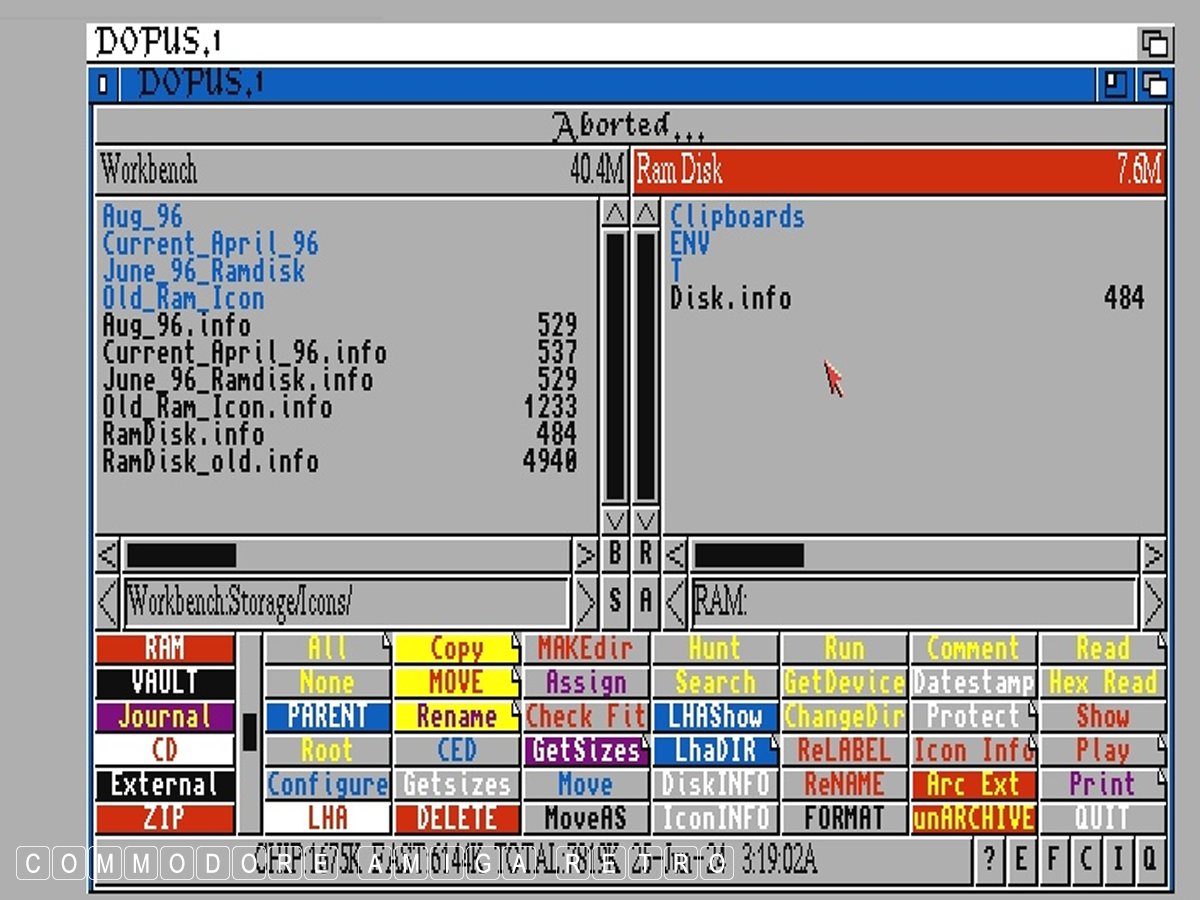The image size is (1200, 900).
Task: Select the Aug_96.info file entry
Action: click(177, 326)
